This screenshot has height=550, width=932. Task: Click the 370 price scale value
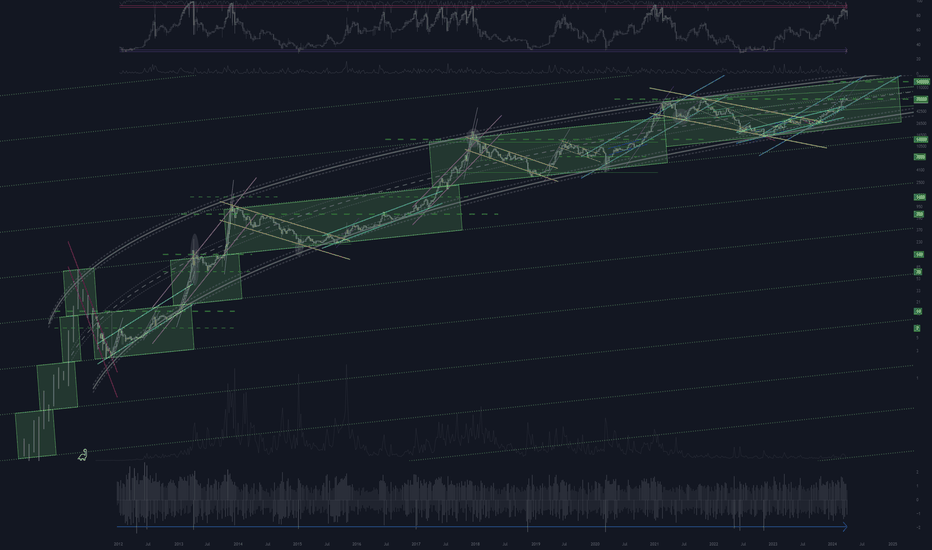click(920, 230)
